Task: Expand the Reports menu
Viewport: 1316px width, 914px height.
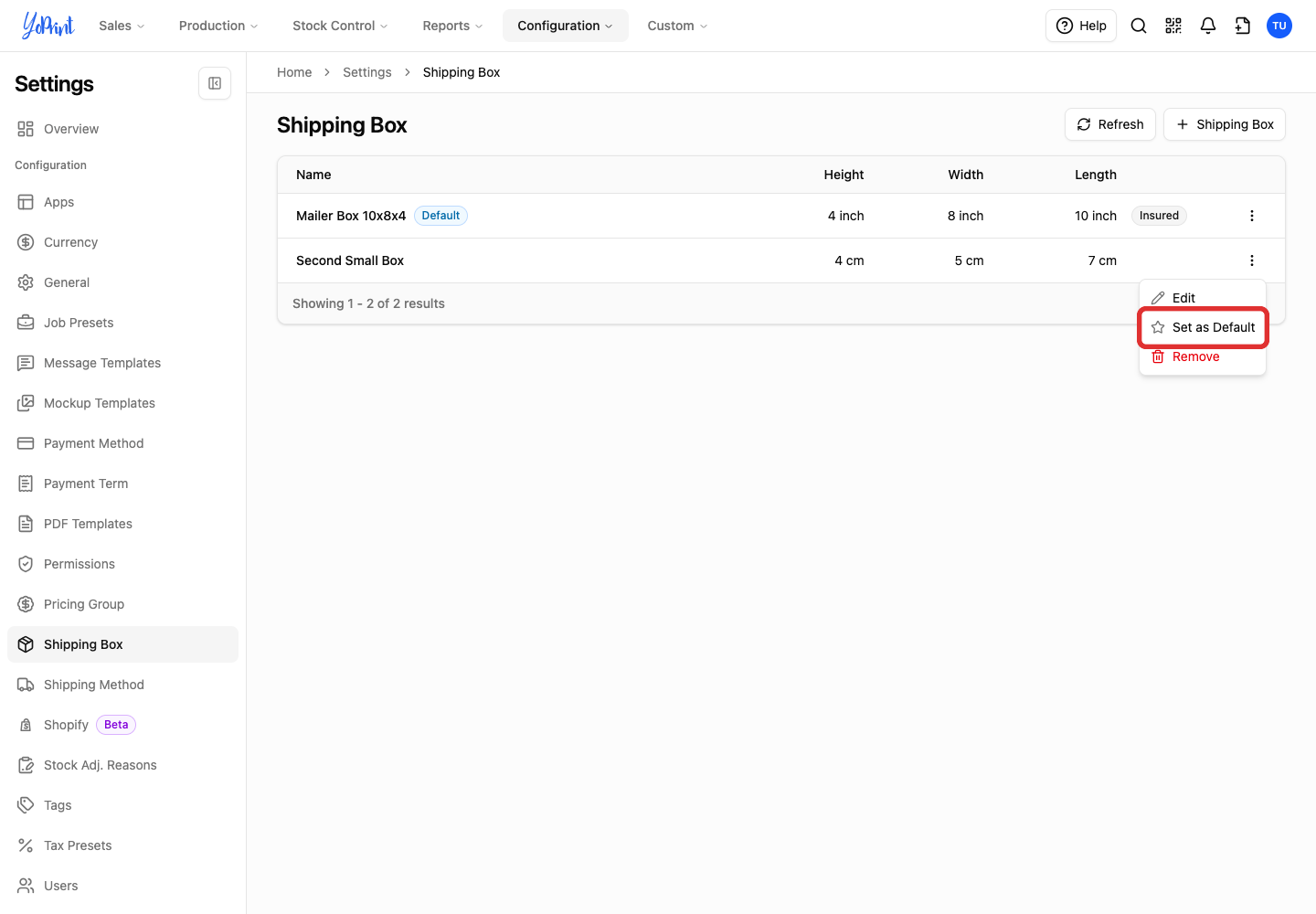Action: [x=452, y=26]
